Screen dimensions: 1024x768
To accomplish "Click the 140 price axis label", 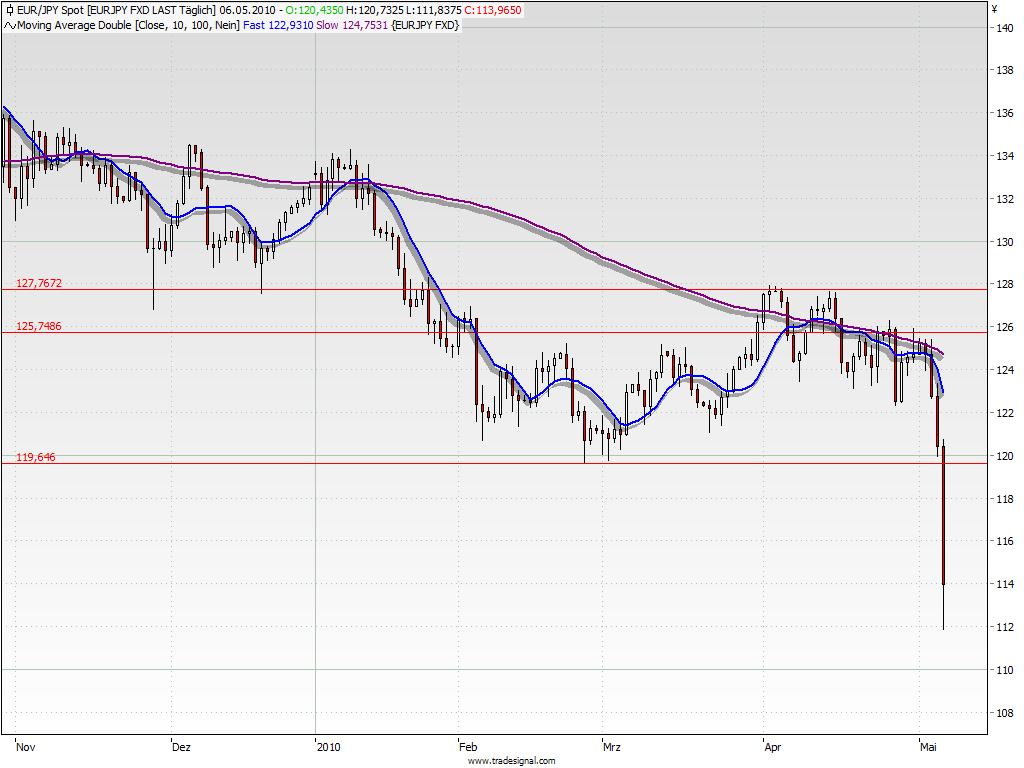I will point(1005,28).
